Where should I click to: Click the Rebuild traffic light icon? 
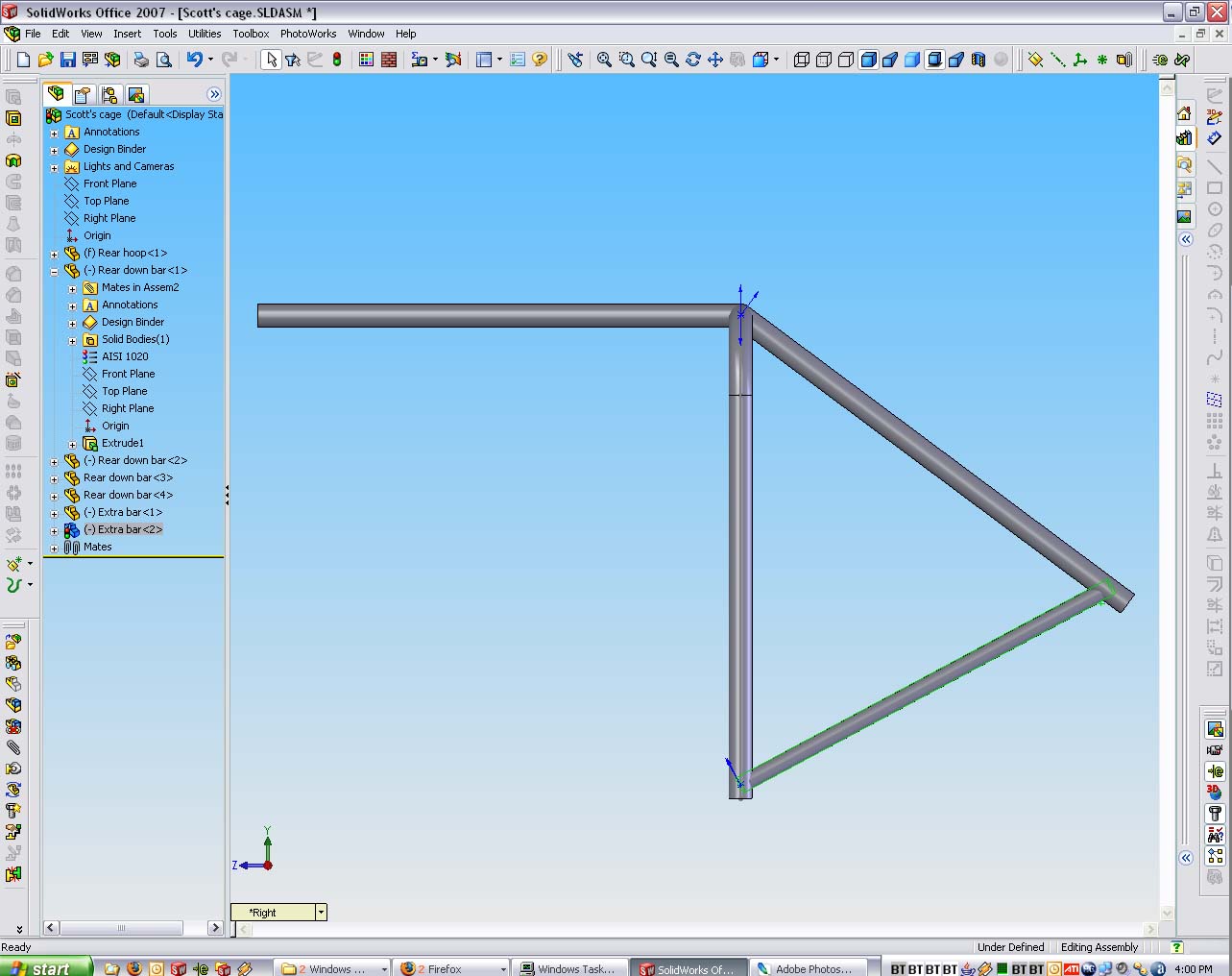click(x=337, y=60)
